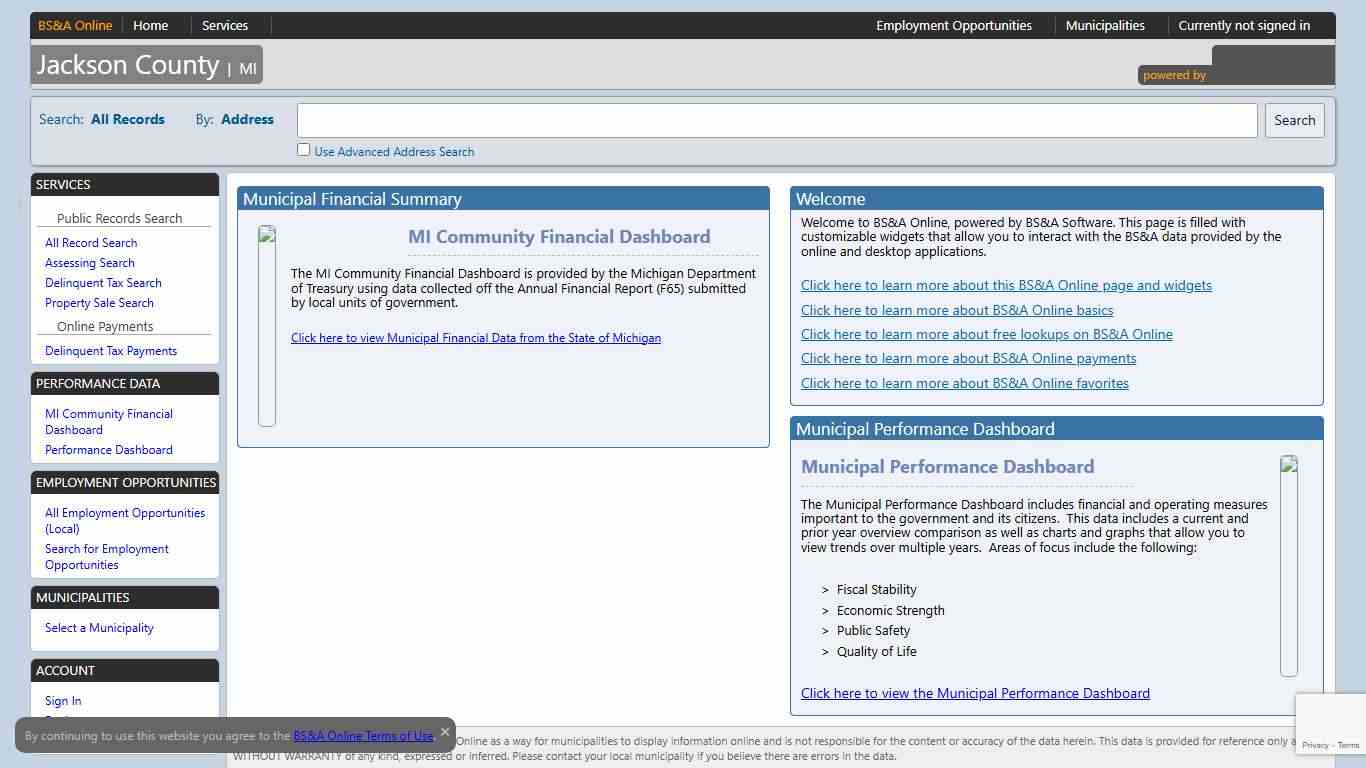Click into the address search field
The height and width of the screenshot is (768, 1366).
tap(777, 120)
